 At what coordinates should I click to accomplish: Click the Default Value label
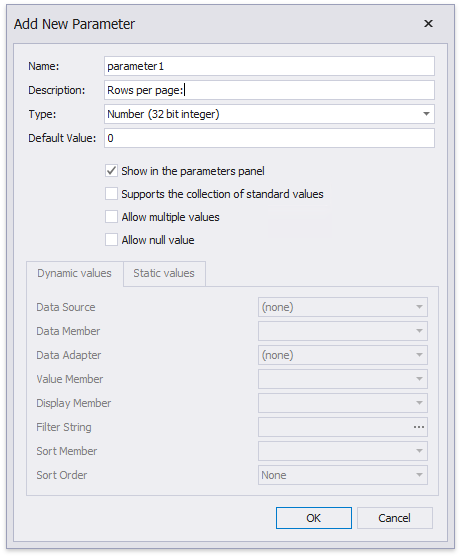[x=62, y=138]
